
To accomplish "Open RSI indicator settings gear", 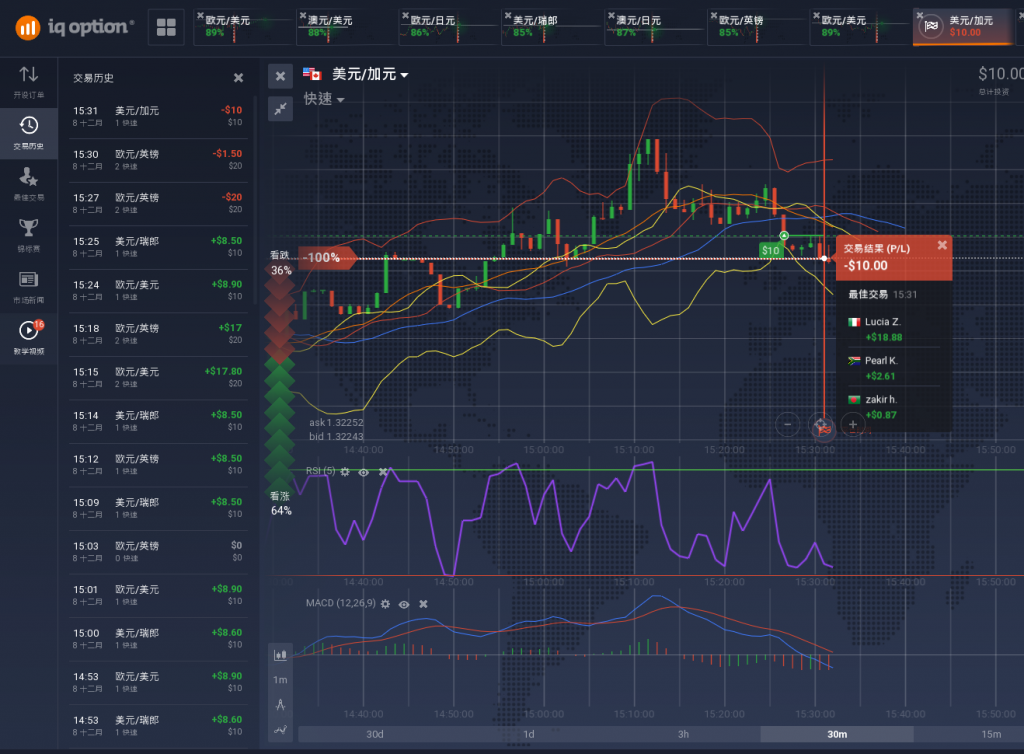I will pos(345,471).
